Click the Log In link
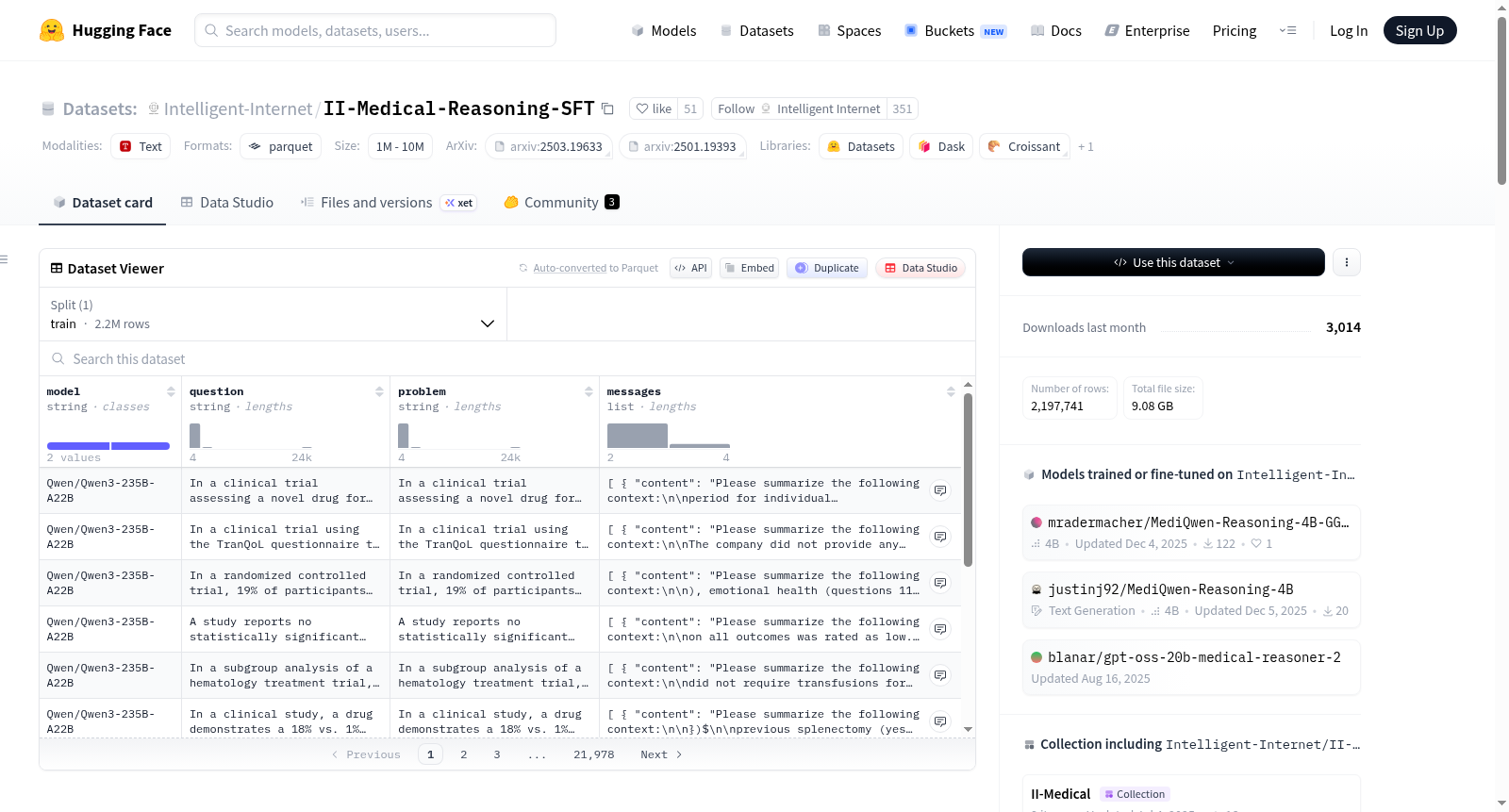Image resolution: width=1509 pixels, height=812 pixels. click(1349, 30)
